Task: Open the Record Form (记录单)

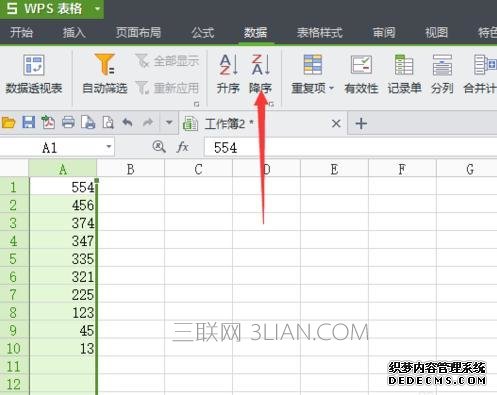Action: [x=404, y=74]
